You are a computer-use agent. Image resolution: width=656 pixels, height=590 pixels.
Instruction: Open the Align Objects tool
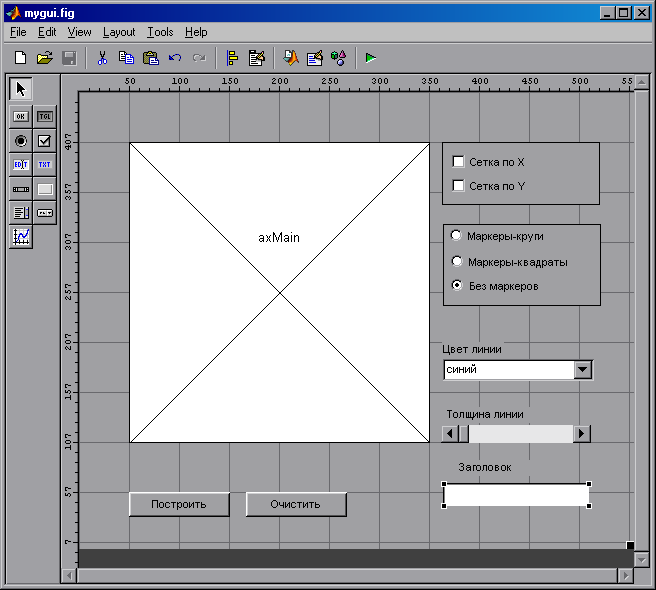(232, 58)
